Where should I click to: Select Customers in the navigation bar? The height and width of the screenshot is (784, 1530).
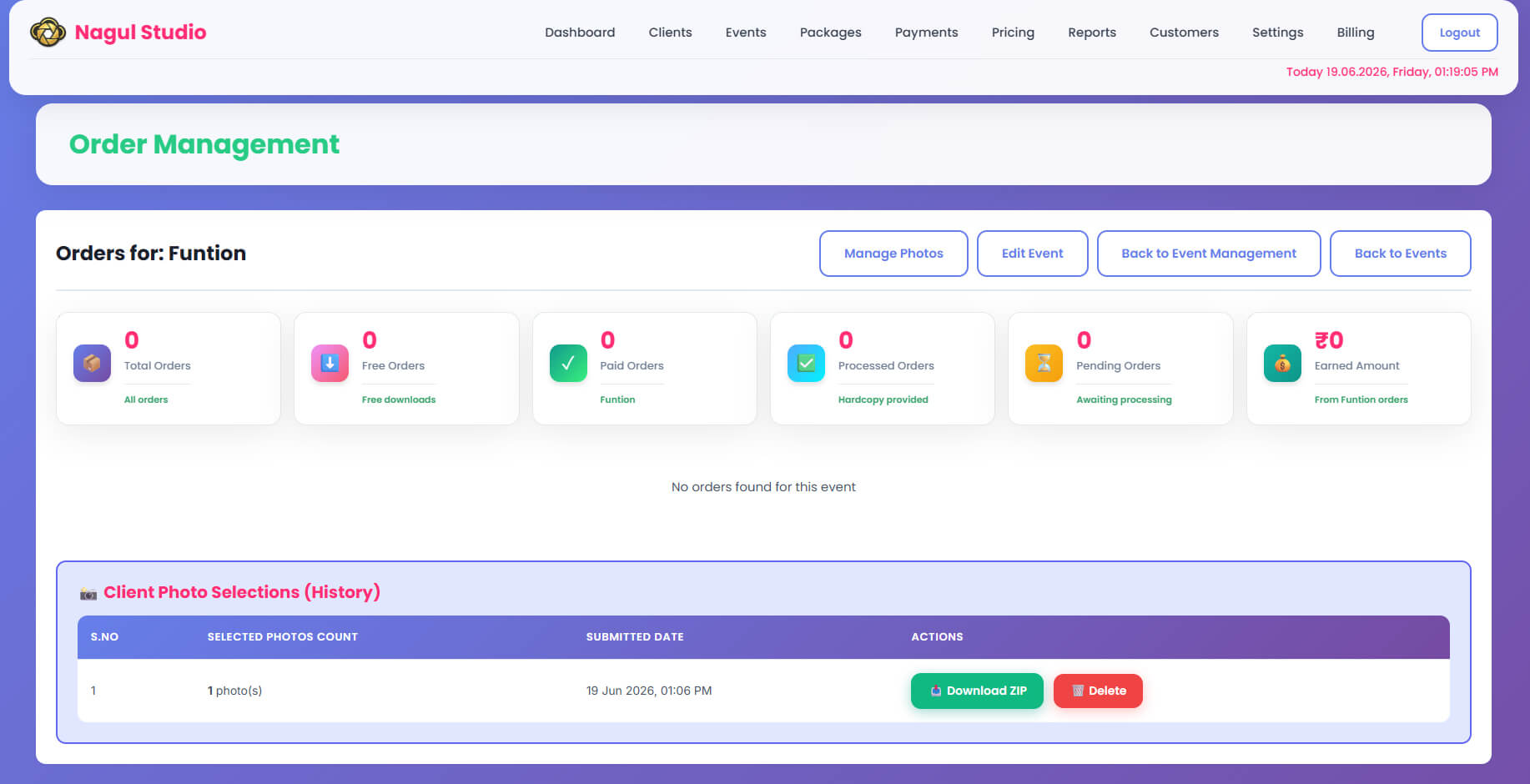(1184, 33)
